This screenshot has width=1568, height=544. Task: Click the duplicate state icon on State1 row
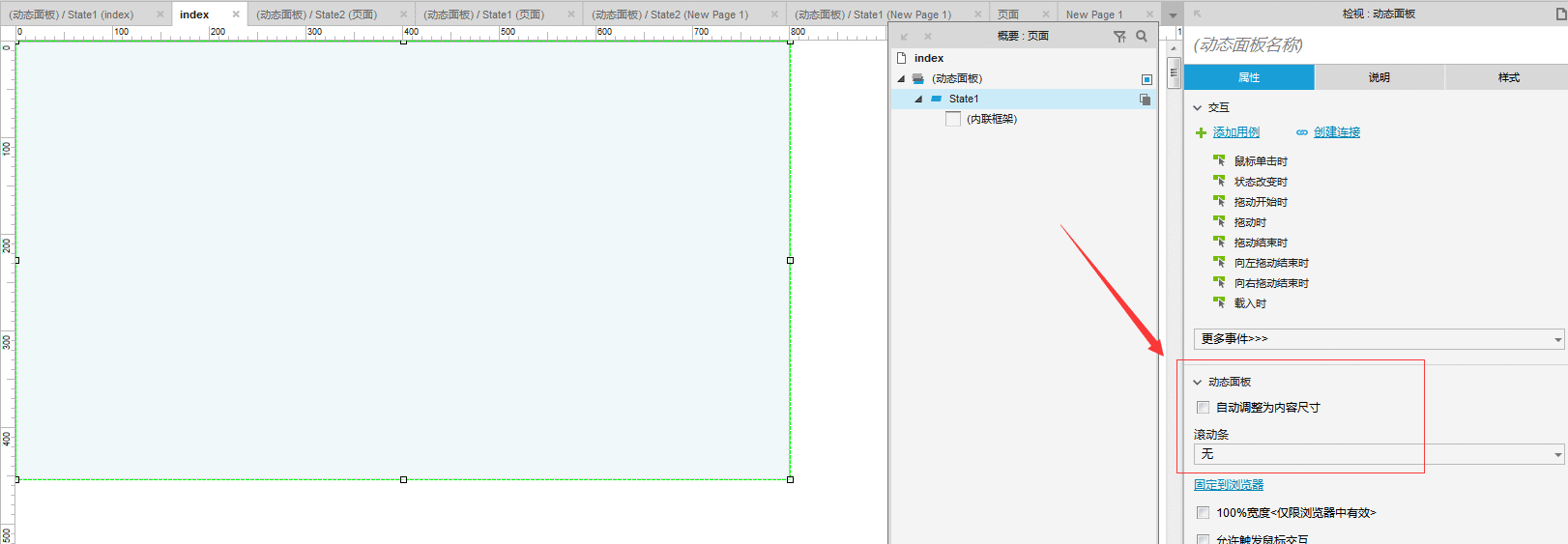tap(1145, 100)
